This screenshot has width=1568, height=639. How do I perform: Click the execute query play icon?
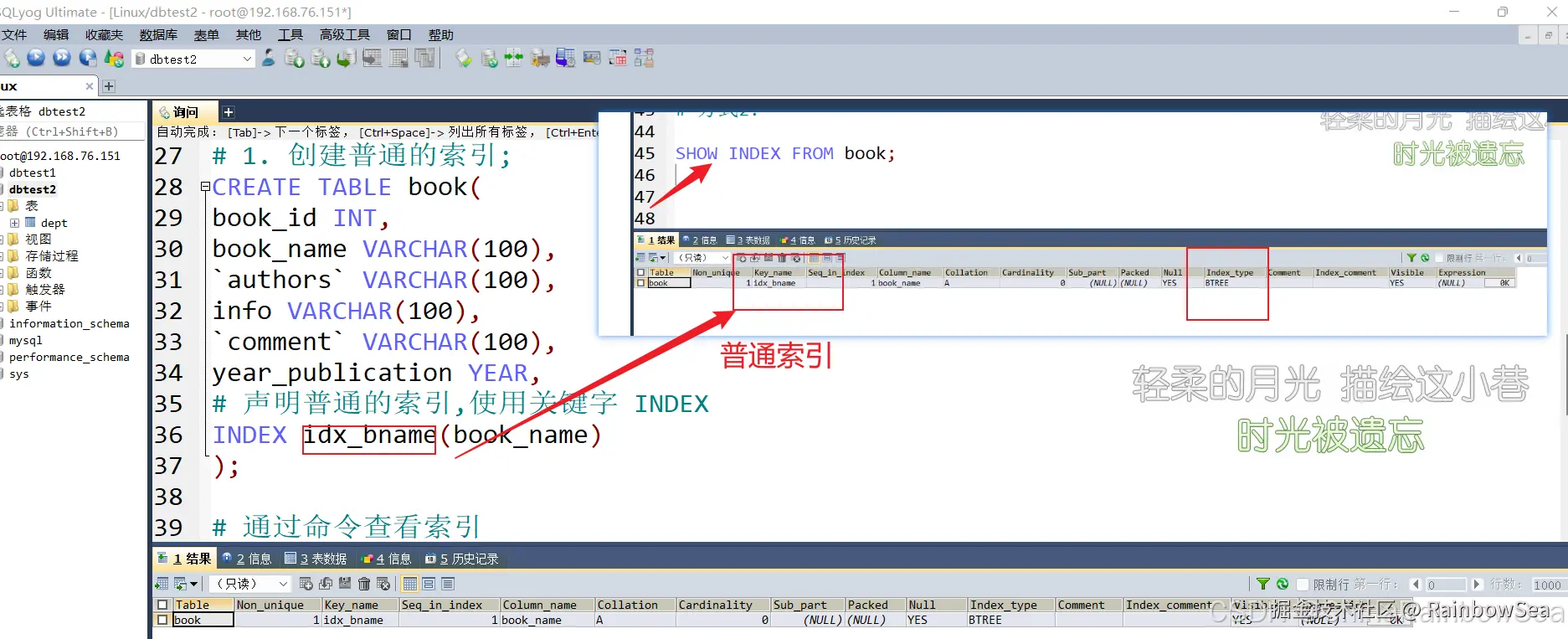tap(36, 58)
